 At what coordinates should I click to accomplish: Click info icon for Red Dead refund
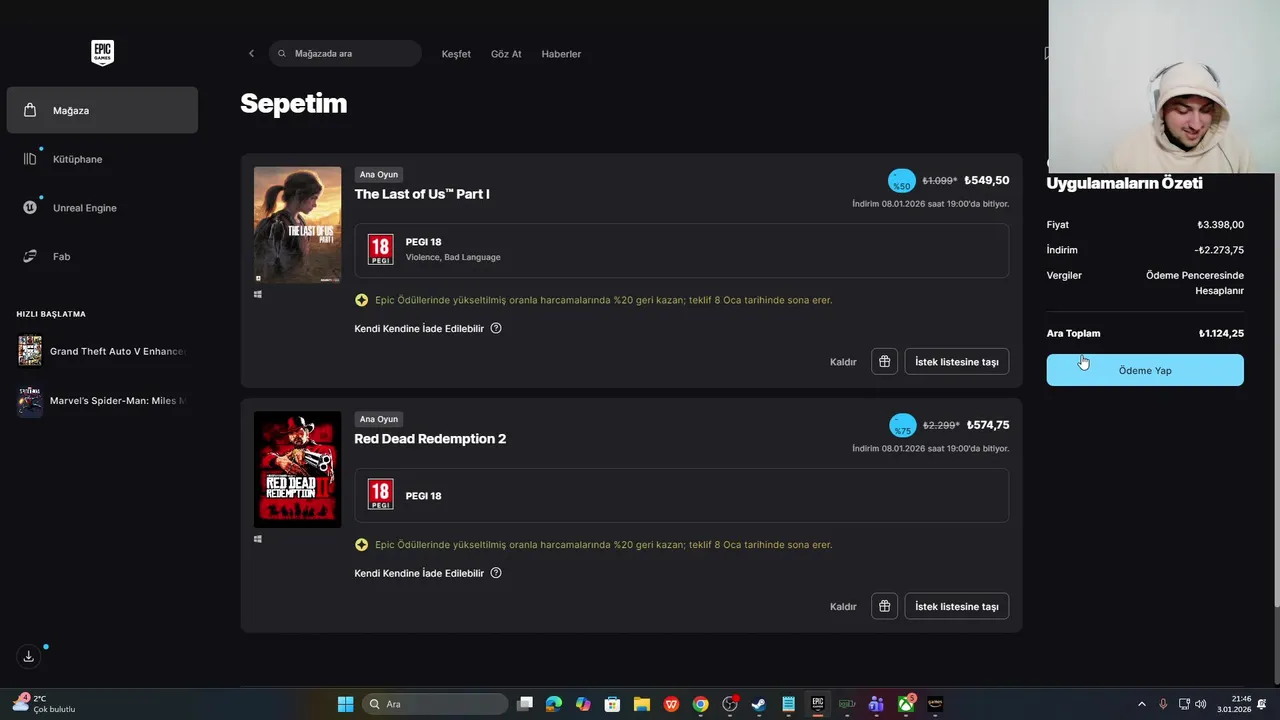(496, 573)
